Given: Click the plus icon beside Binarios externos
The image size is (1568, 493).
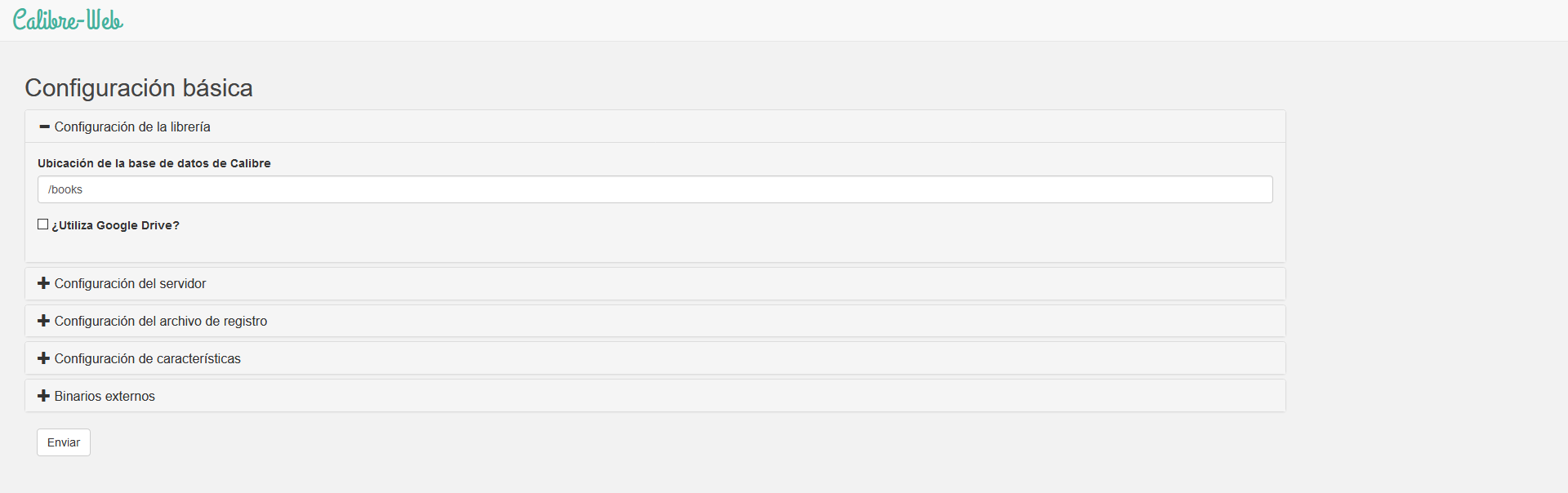Looking at the screenshot, I should [44, 396].
